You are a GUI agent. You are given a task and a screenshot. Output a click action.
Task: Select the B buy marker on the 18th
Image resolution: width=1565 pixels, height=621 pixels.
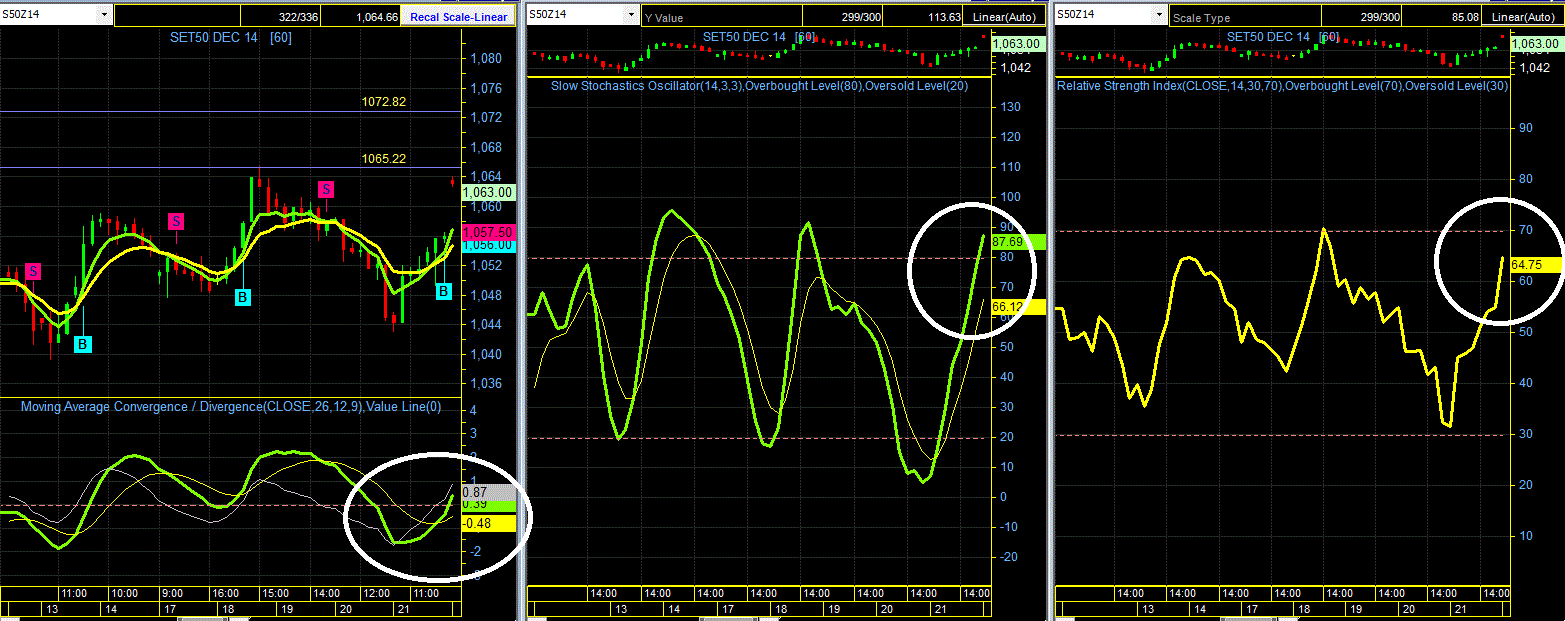point(243,297)
